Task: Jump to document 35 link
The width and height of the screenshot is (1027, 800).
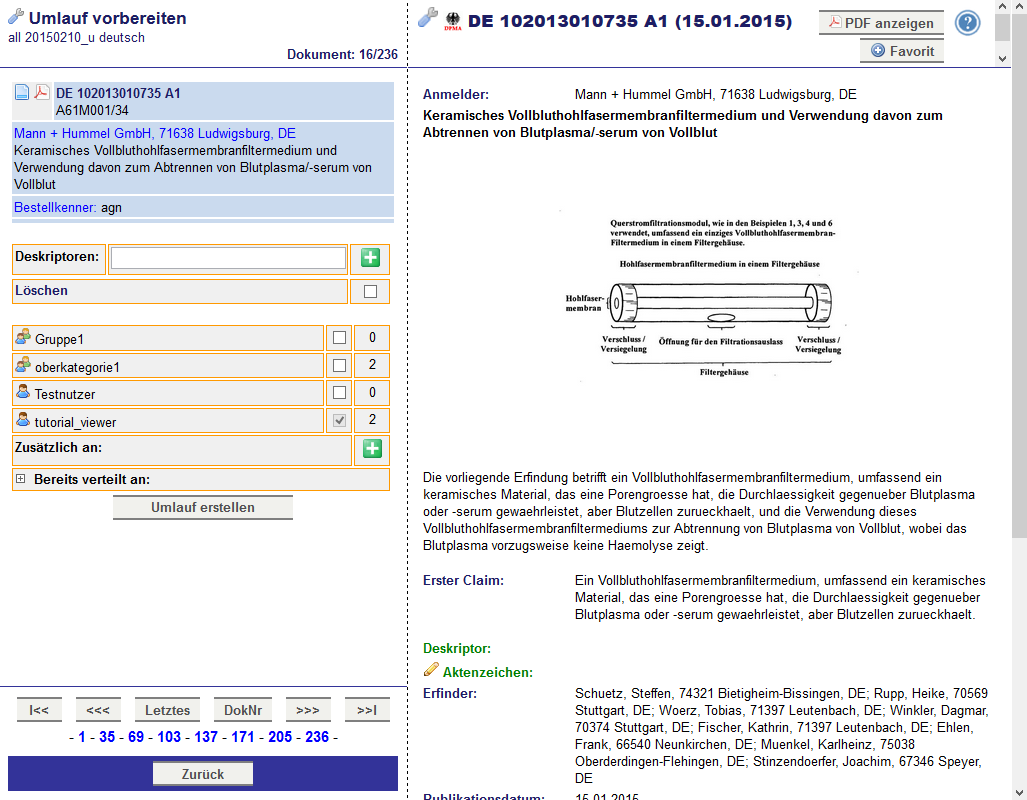Action: 107,737
